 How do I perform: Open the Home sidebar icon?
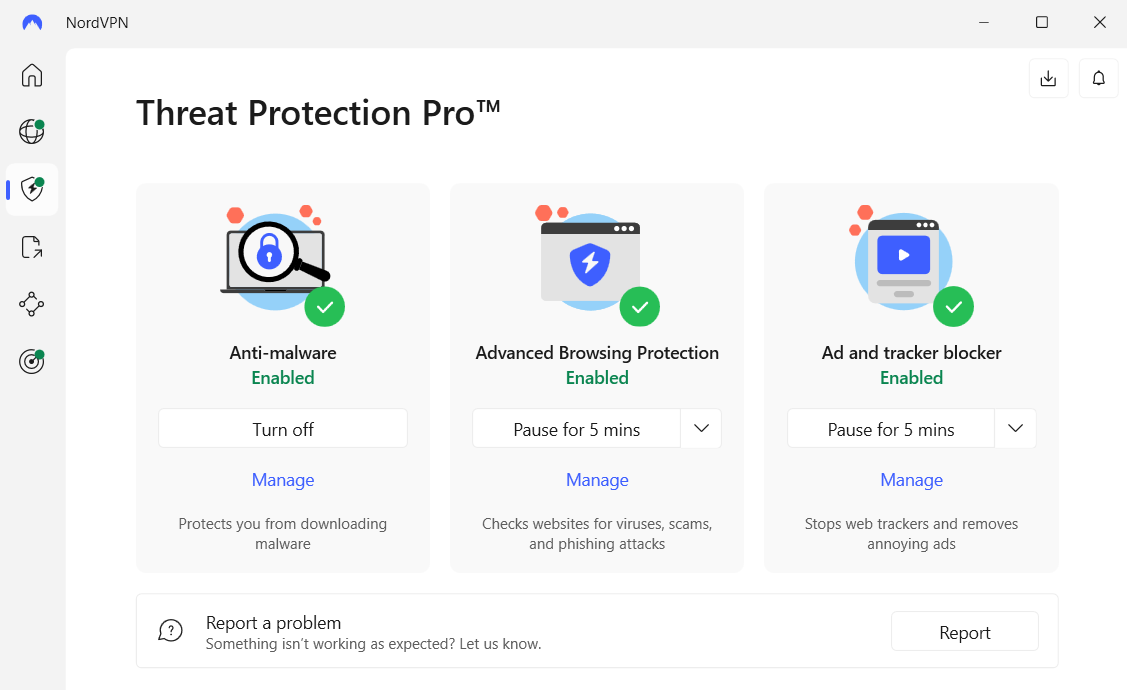click(x=32, y=75)
